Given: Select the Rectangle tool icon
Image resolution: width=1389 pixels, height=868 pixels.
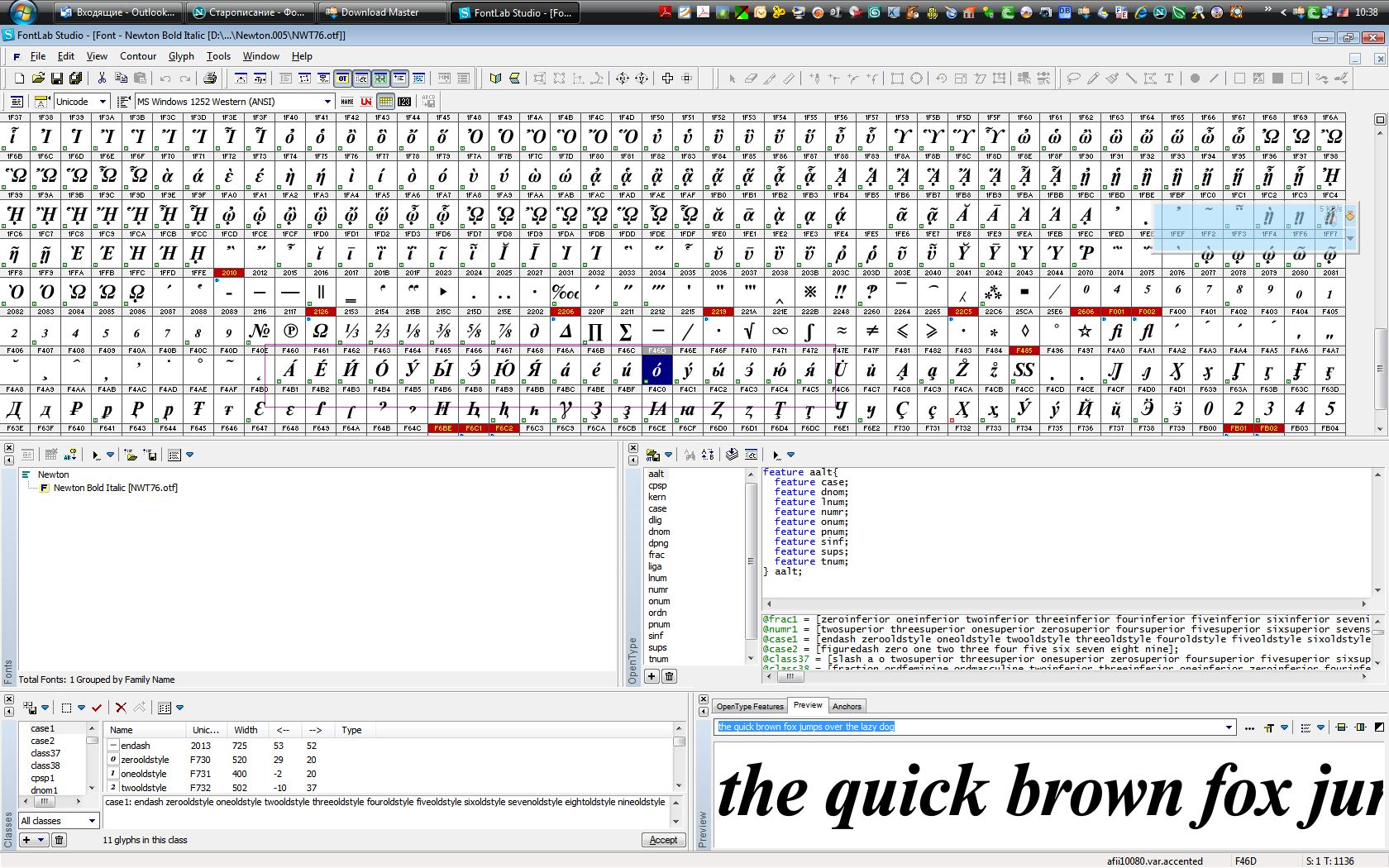Looking at the screenshot, I should tap(897, 79).
